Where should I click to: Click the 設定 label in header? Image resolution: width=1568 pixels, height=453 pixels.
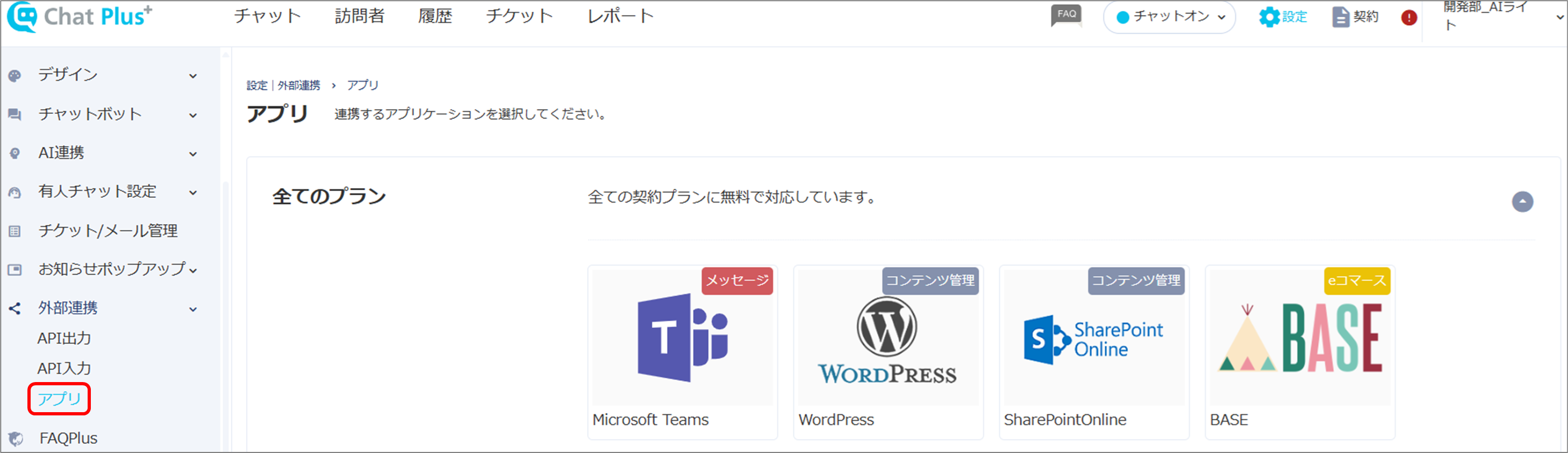click(1295, 17)
